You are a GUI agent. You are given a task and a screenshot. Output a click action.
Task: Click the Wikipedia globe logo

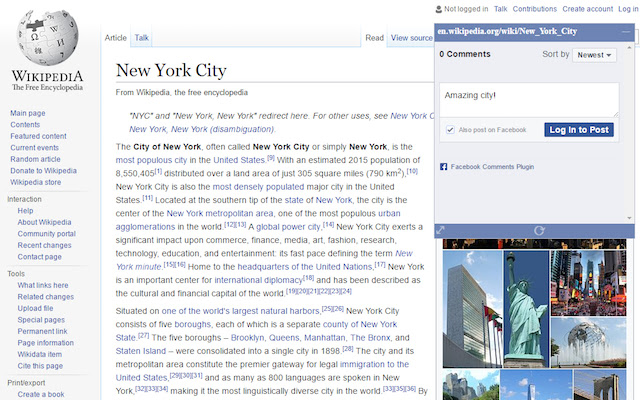coord(47,38)
